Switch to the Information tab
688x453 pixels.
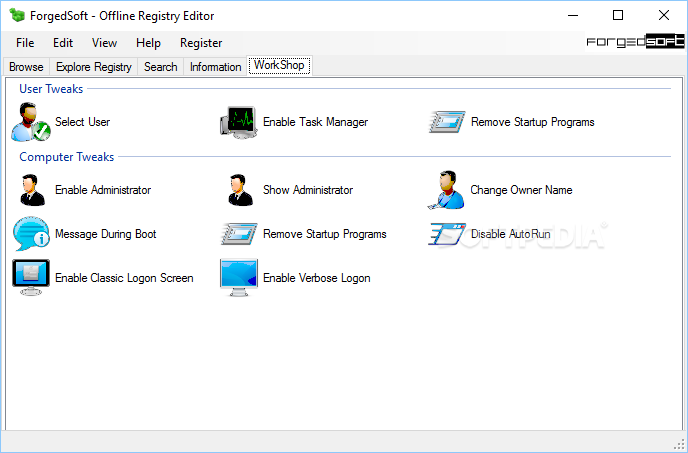[215, 67]
